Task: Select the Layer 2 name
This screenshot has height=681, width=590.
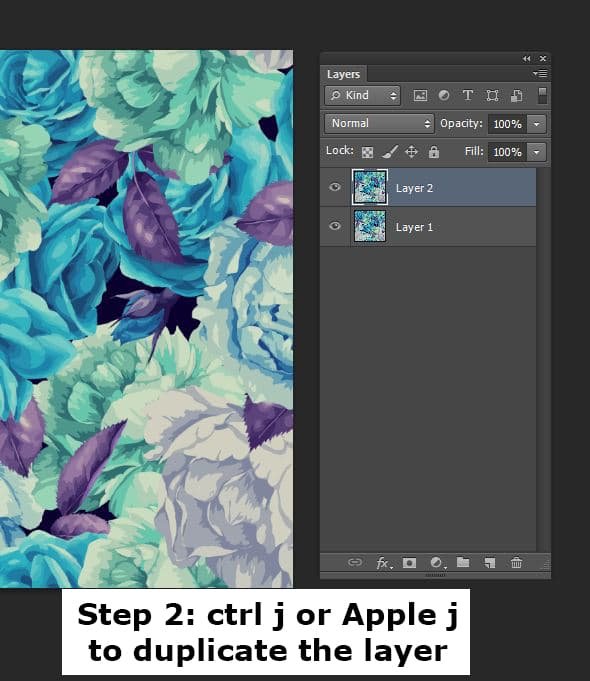Action: pyautogui.click(x=414, y=188)
